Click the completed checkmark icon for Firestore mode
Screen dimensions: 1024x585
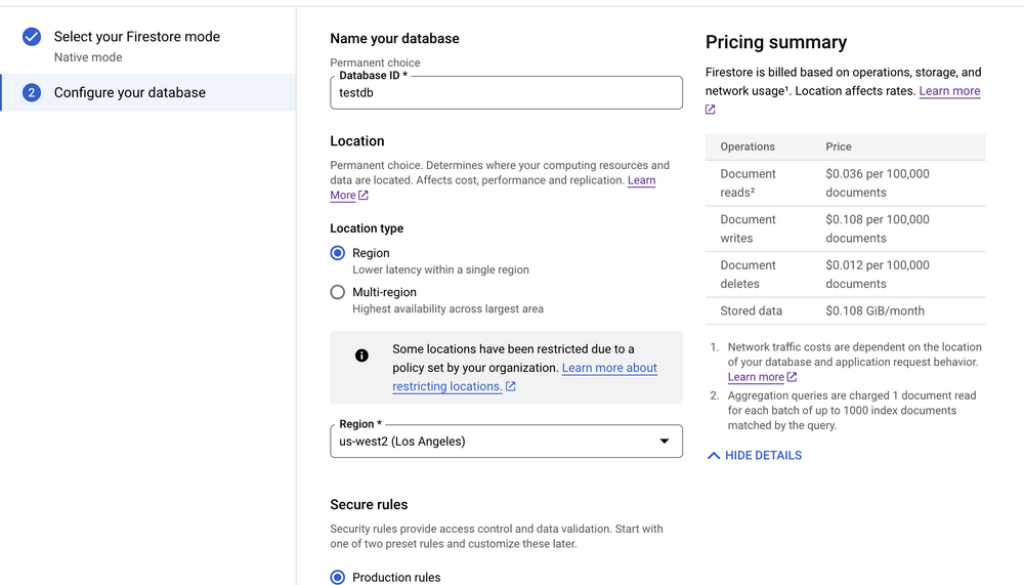pos(31,37)
